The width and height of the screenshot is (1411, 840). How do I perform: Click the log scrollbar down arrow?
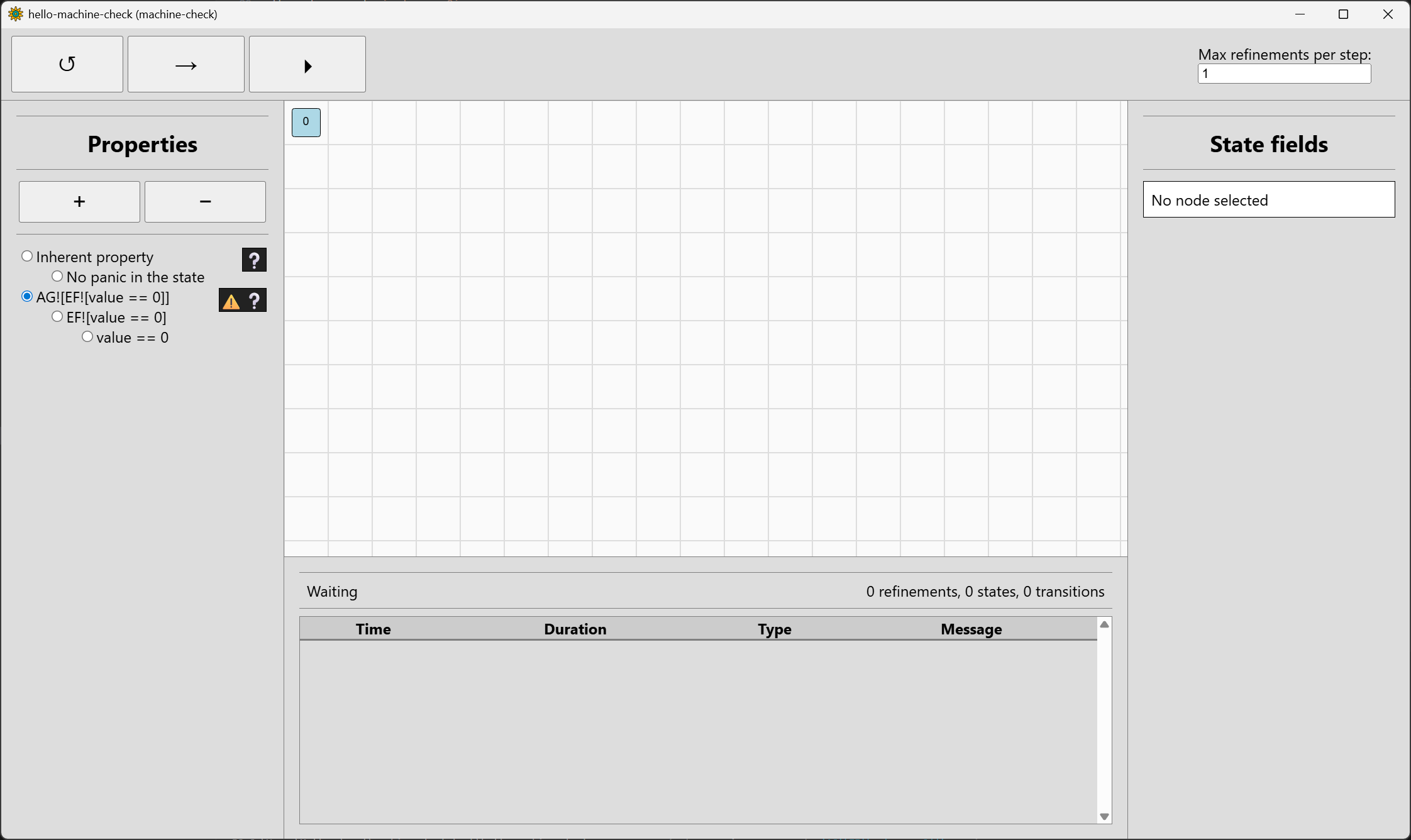tap(1104, 816)
